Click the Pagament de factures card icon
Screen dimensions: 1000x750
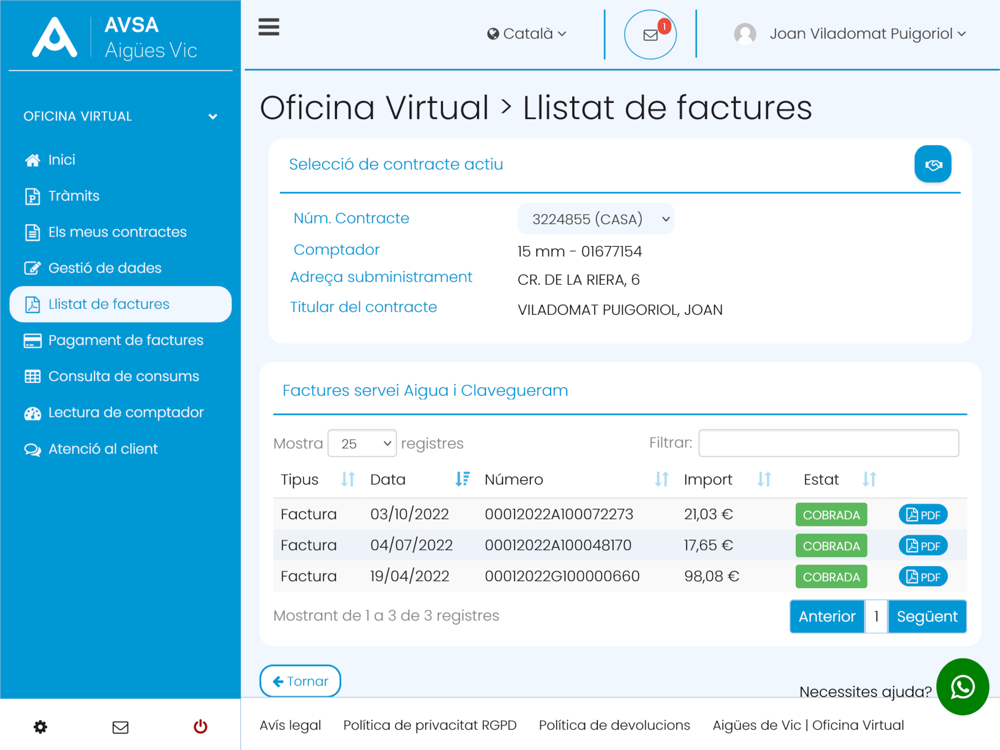[33, 341]
